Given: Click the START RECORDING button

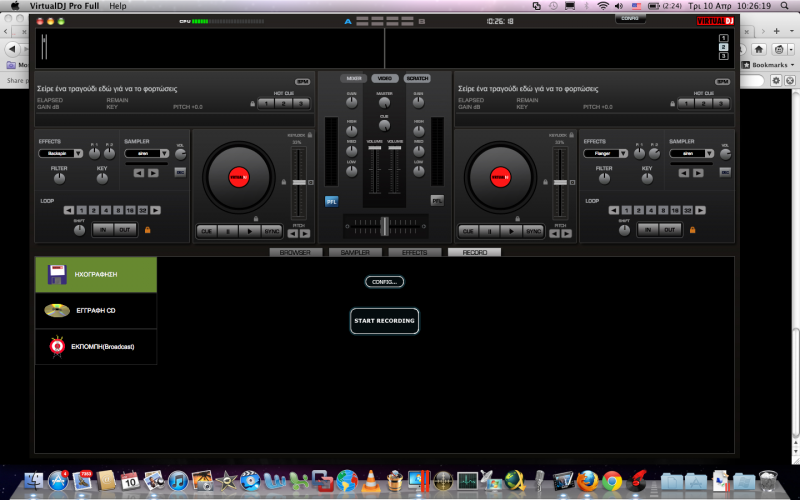Looking at the screenshot, I should pyautogui.click(x=384, y=321).
